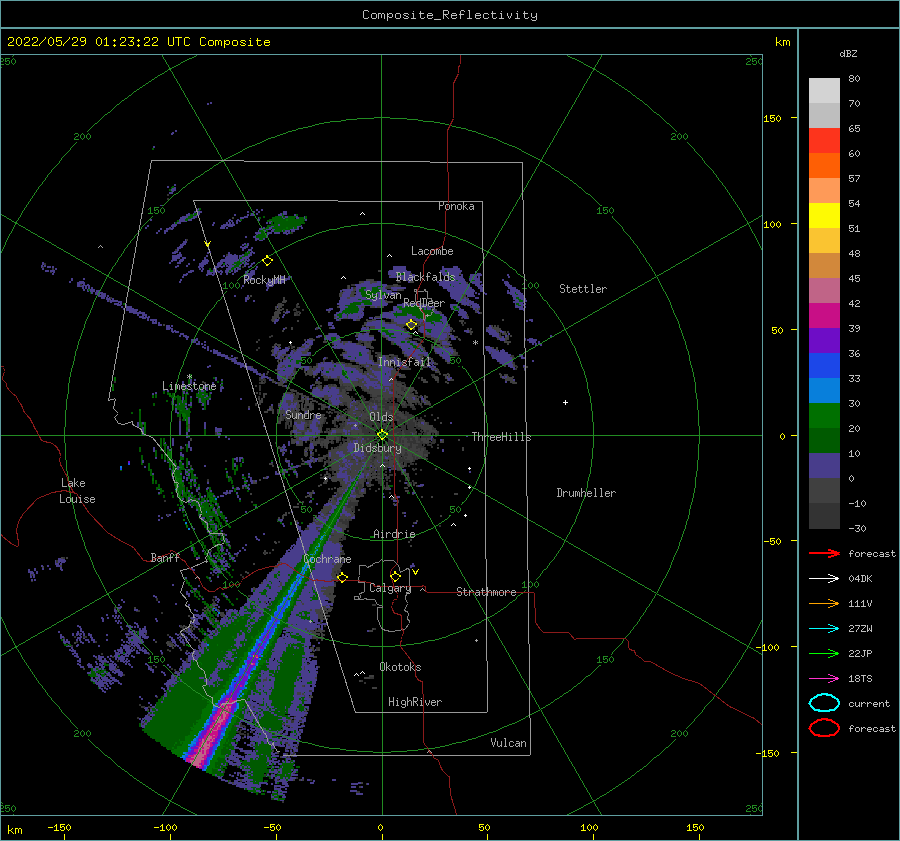
Task: Select the yellow diamond marker above Calgary
Action: pyautogui.click(x=395, y=576)
